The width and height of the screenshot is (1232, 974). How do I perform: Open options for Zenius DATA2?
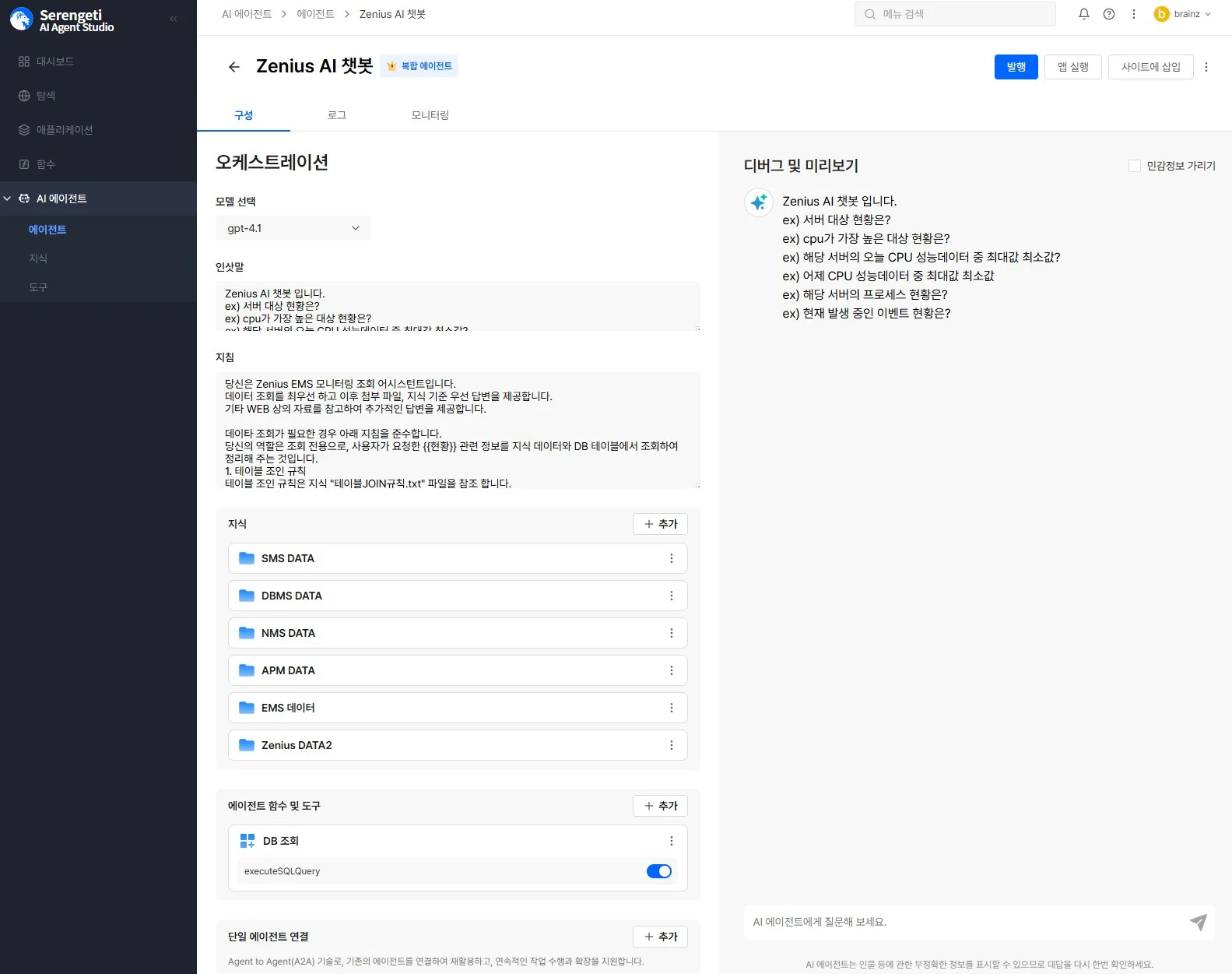coord(672,745)
